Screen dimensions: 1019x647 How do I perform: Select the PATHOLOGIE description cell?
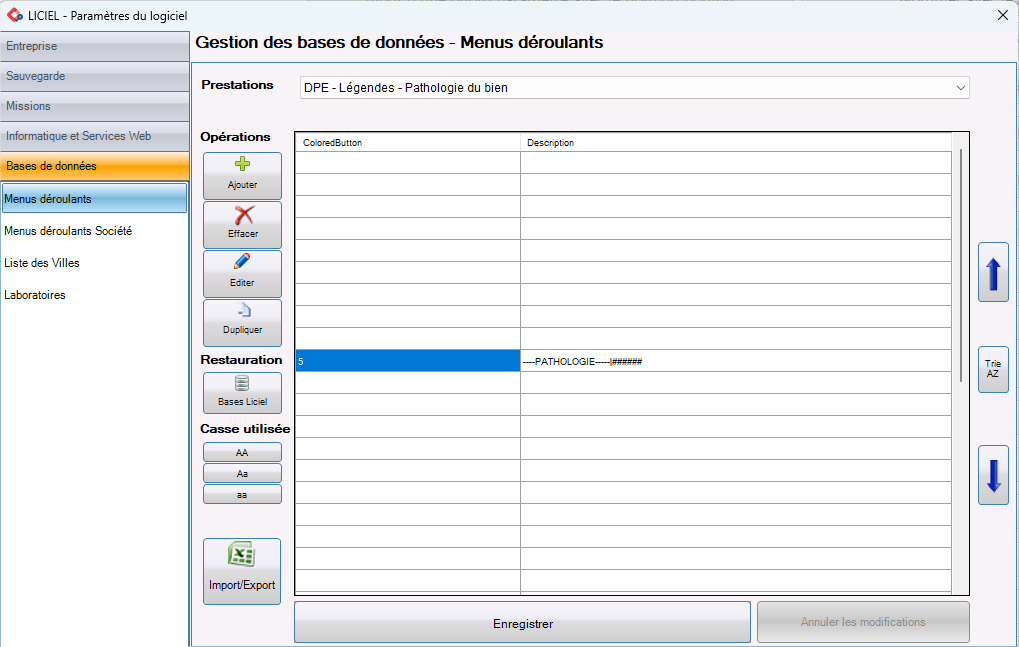tap(735, 361)
